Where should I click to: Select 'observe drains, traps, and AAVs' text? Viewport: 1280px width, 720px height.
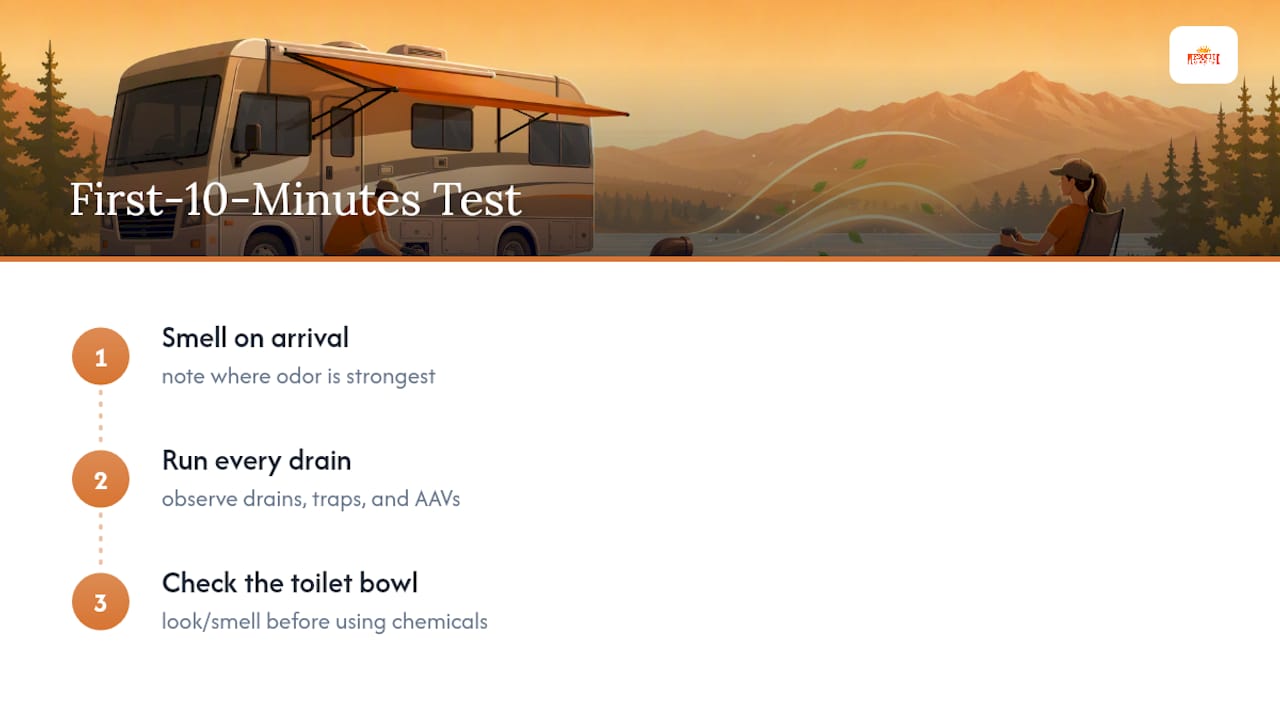point(311,499)
